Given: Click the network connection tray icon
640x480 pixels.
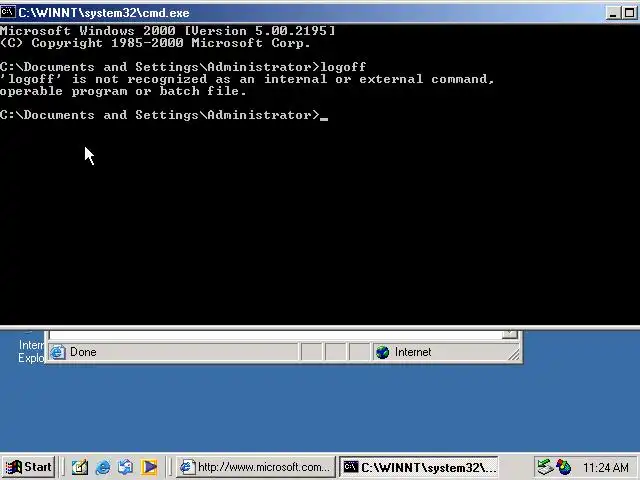Looking at the screenshot, I should tap(545, 467).
